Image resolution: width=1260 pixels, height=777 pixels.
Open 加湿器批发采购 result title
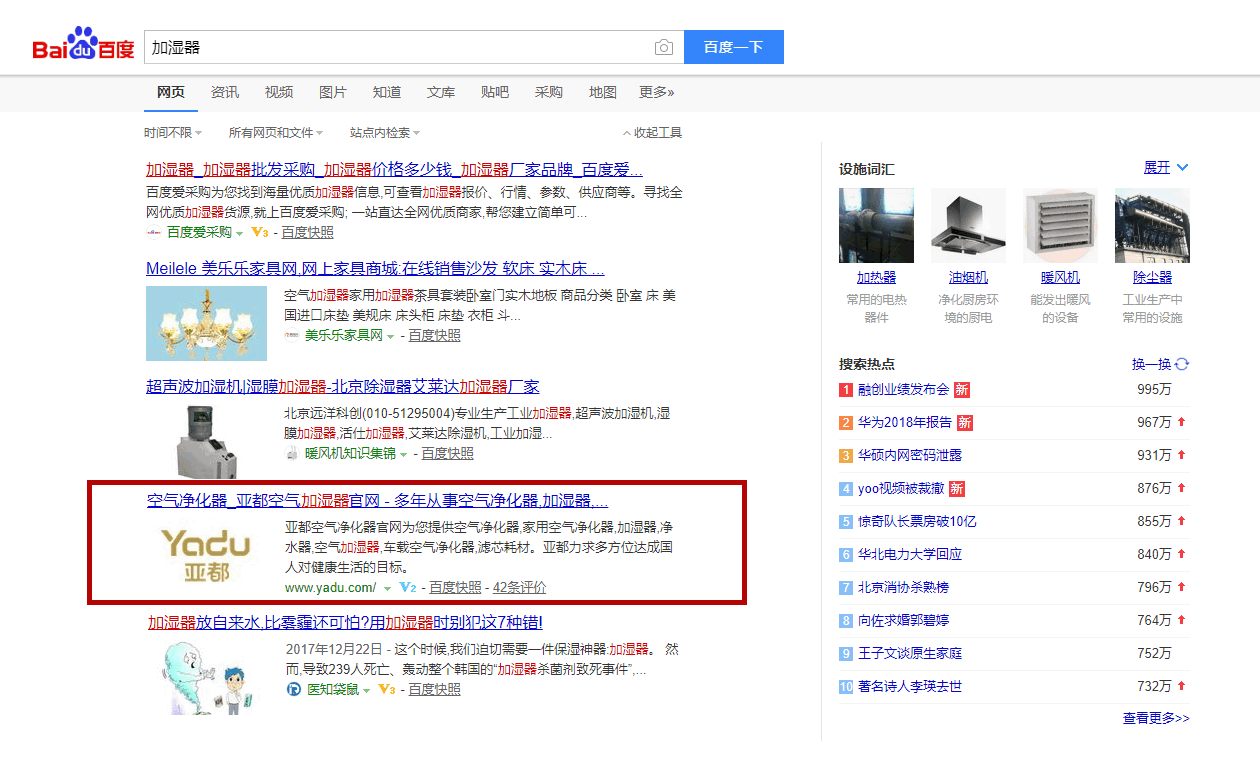point(394,169)
